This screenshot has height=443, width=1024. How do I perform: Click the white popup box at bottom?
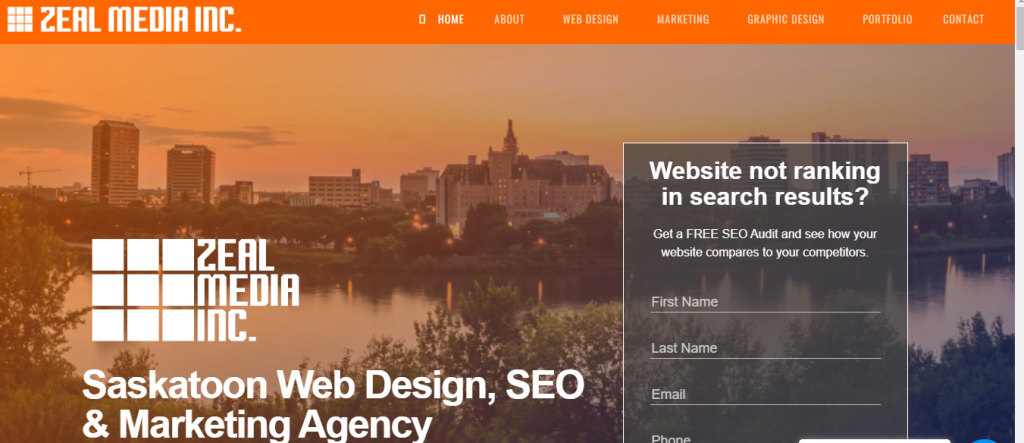pos(874,441)
